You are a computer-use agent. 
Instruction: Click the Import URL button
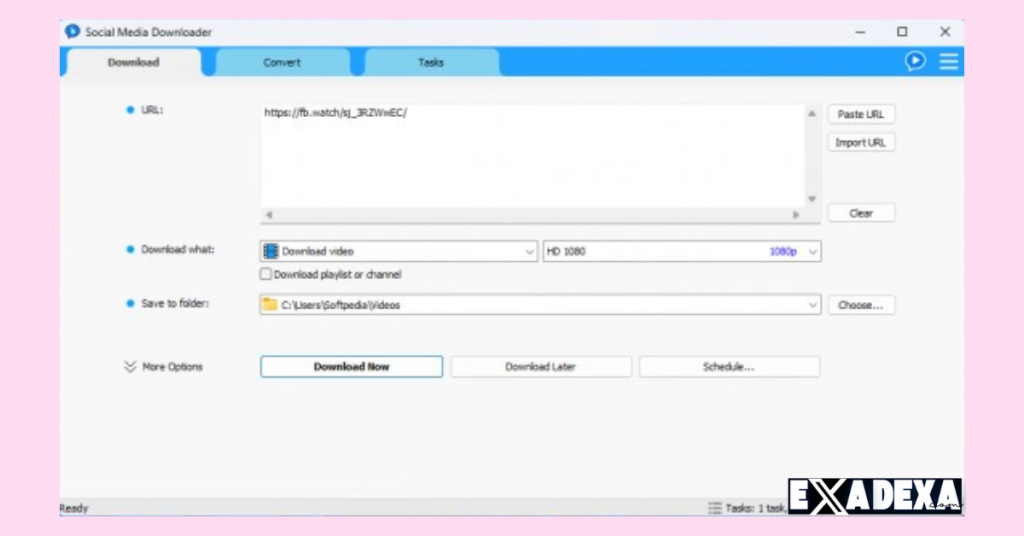click(861, 142)
